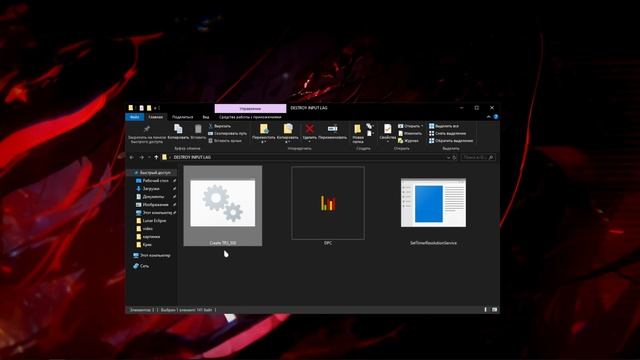This screenshot has width=640, height=360.
Task: Refresh the DESTROY INPUT LAG folder view
Action: [x=454, y=158]
